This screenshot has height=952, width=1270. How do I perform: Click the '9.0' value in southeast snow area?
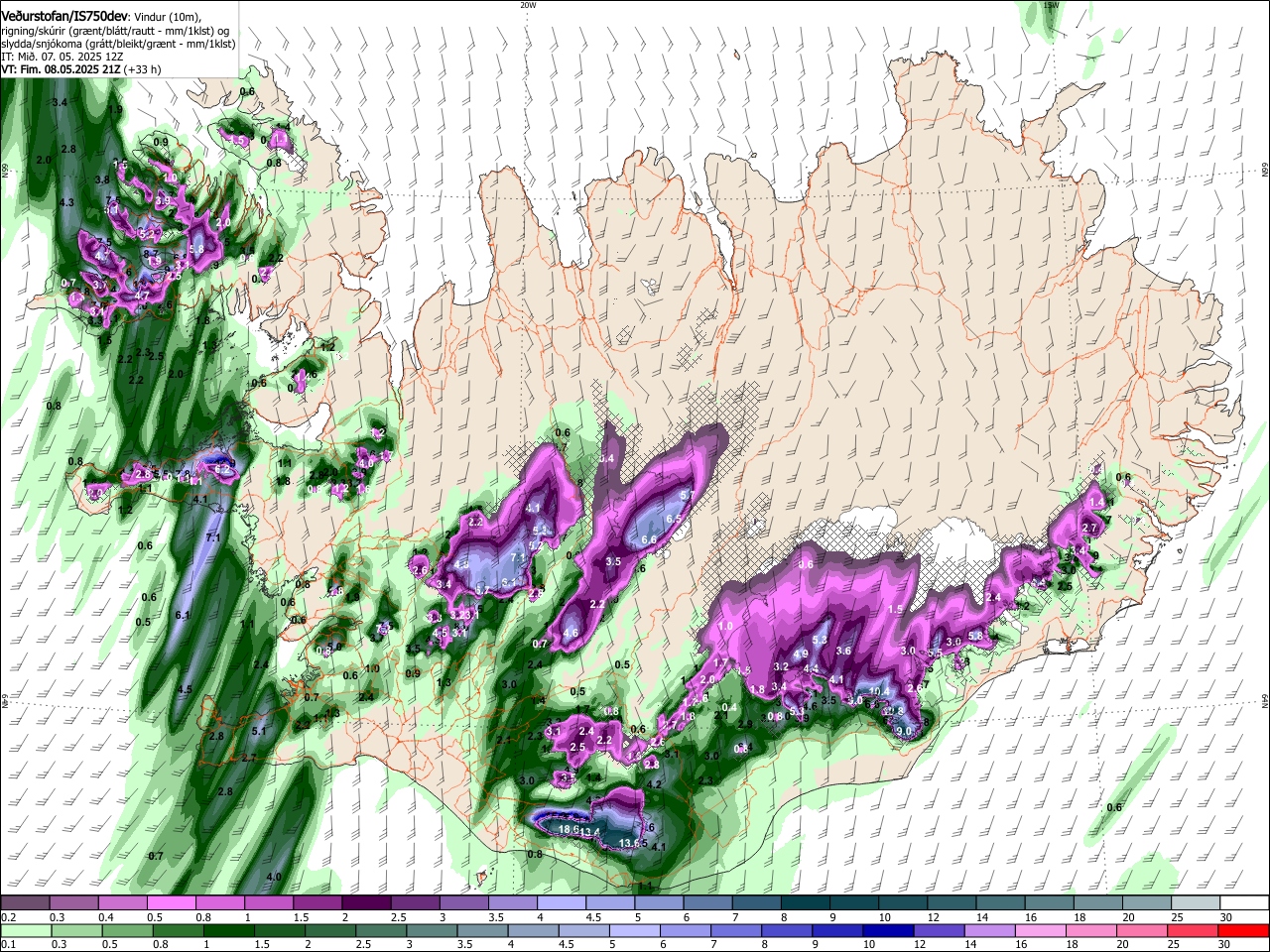coord(904,731)
